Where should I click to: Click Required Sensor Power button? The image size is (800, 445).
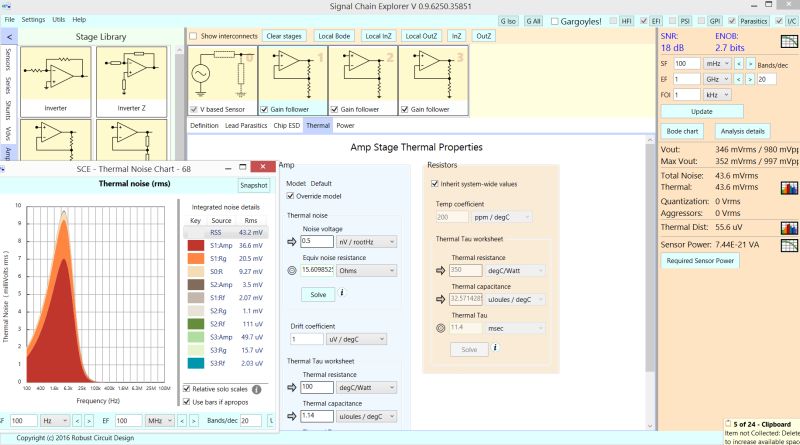pos(700,261)
